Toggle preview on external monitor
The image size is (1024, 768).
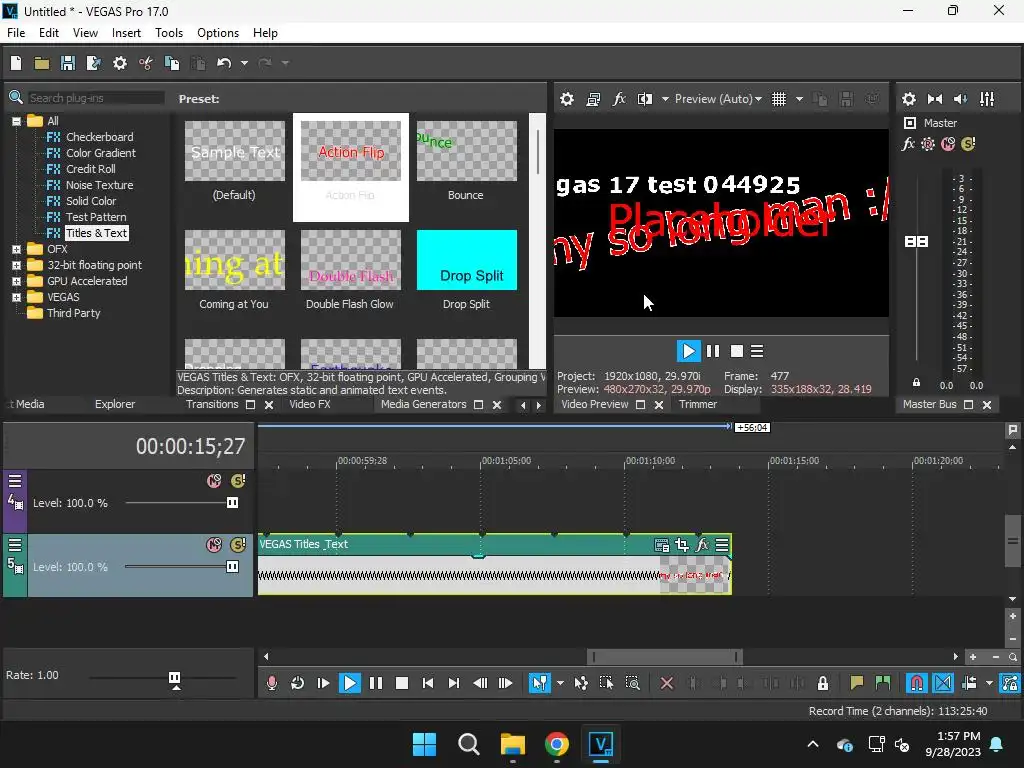[593, 99]
